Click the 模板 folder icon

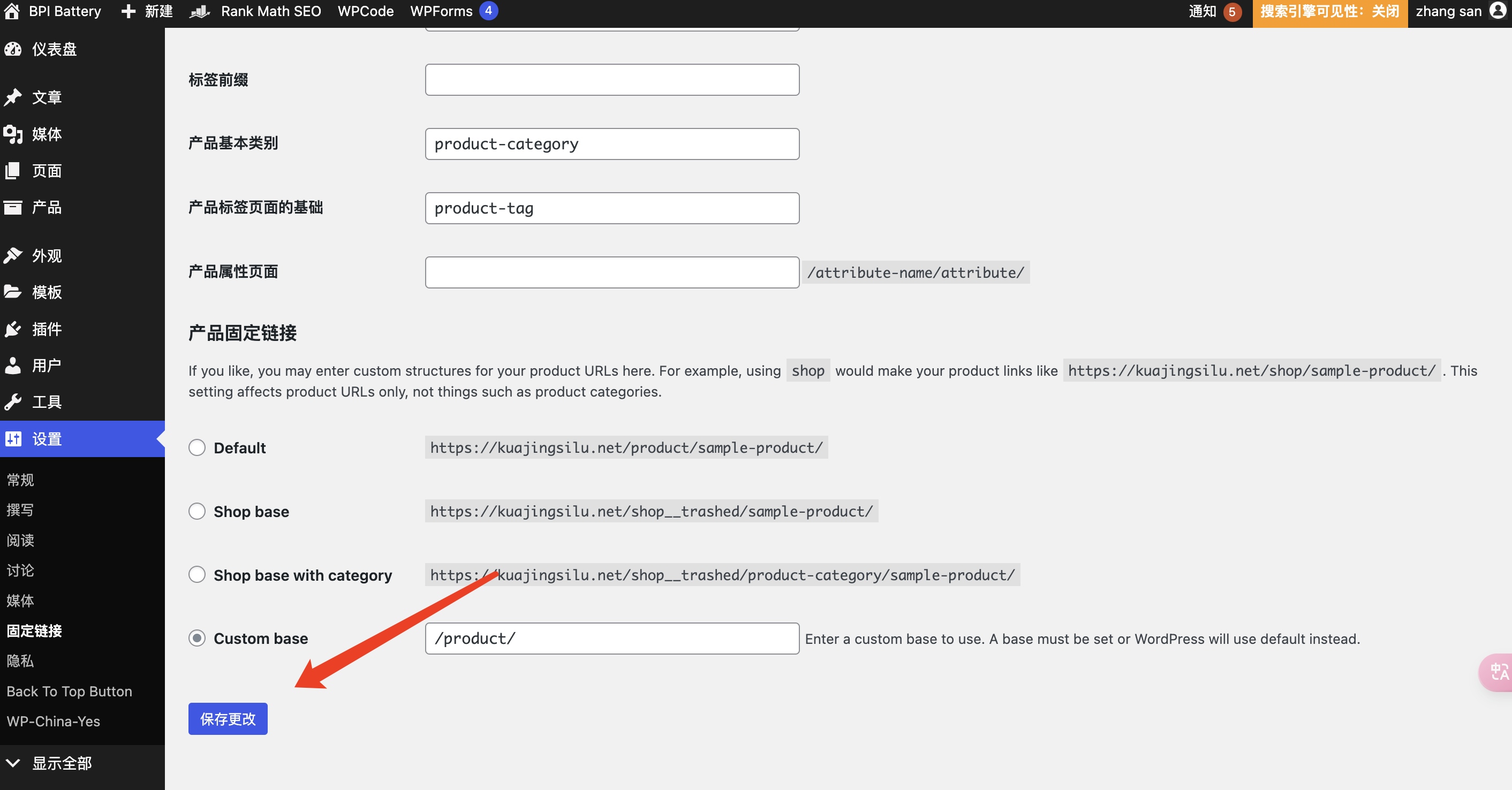[x=13, y=292]
